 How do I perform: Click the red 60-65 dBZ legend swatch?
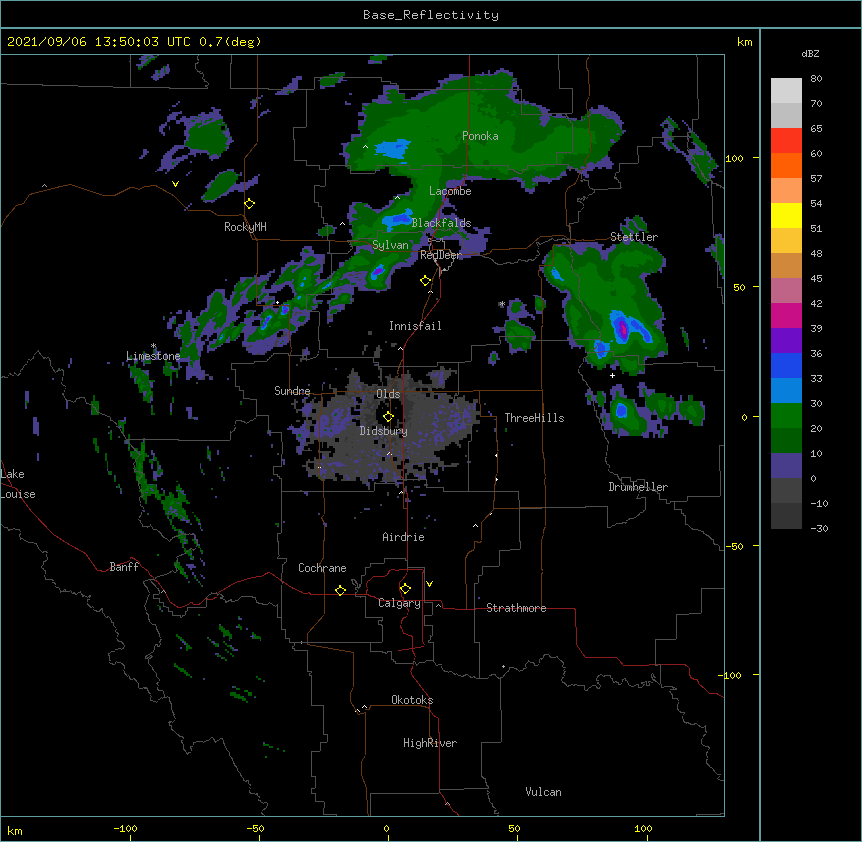point(786,141)
